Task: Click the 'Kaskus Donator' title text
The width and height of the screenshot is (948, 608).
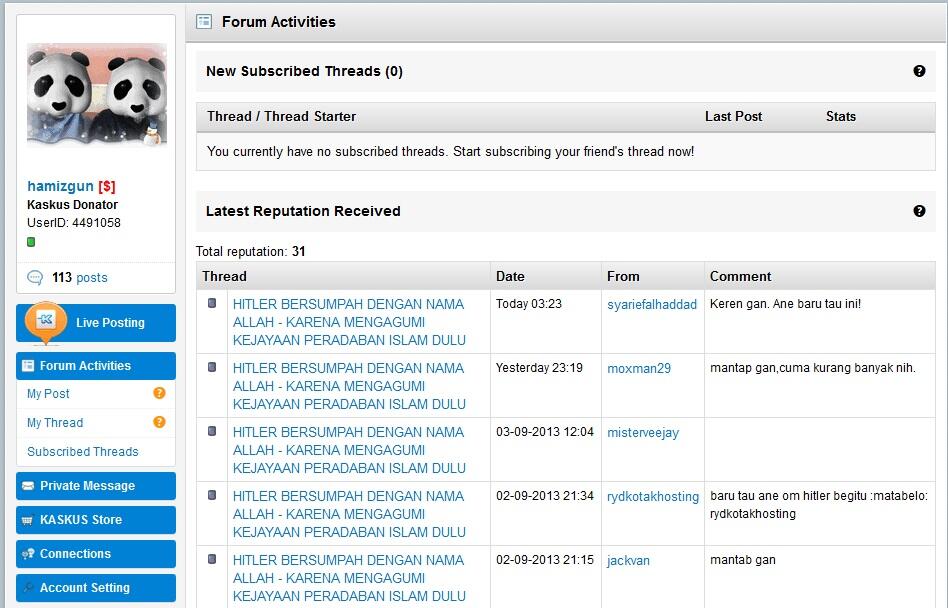Action: pyautogui.click(x=73, y=205)
